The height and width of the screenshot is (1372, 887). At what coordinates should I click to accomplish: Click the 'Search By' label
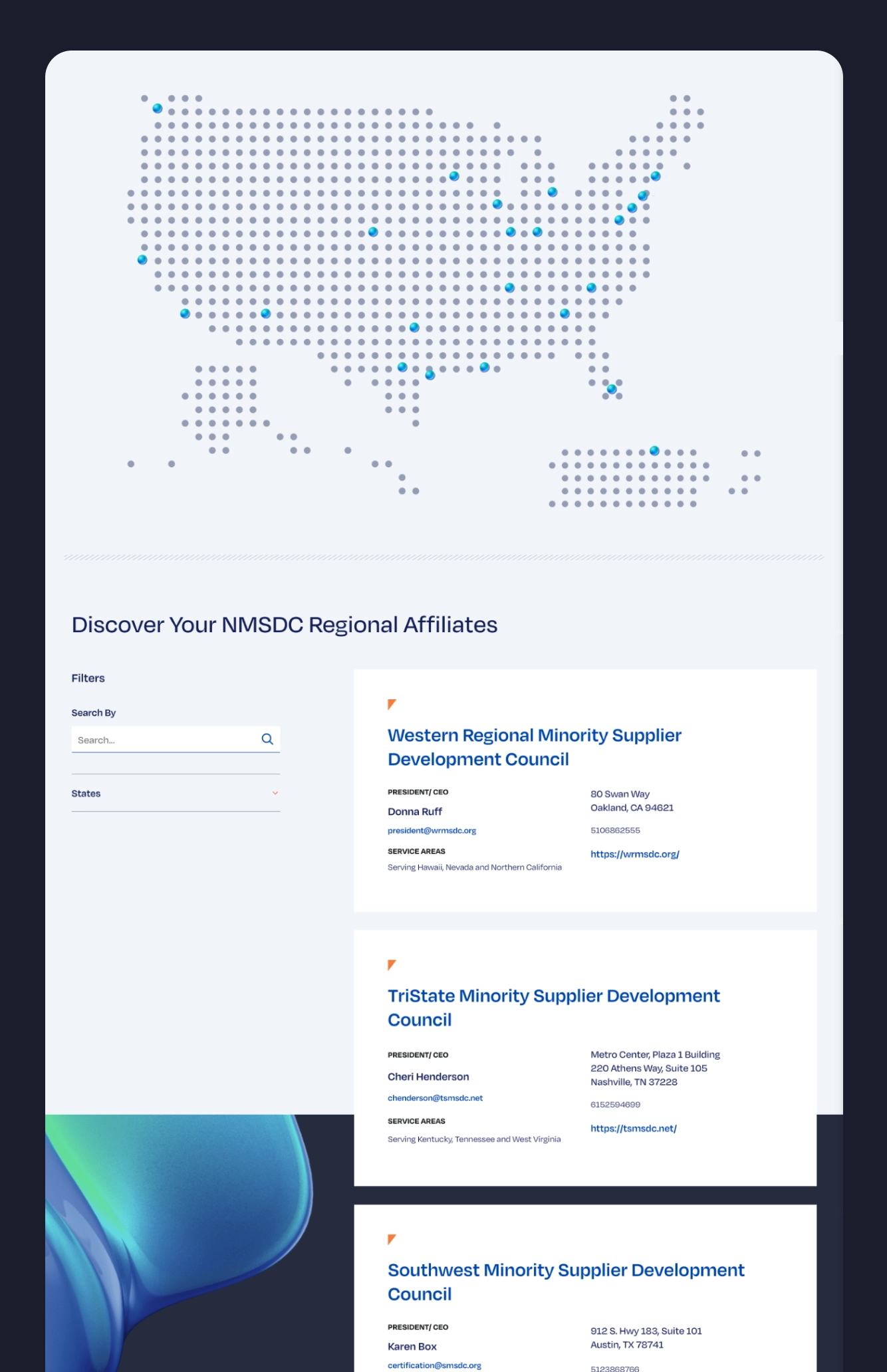coord(93,713)
